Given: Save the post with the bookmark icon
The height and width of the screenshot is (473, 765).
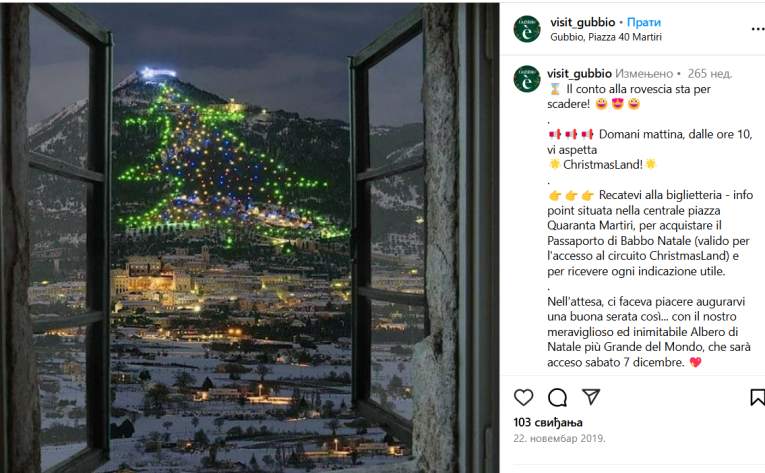Looking at the screenshot, I should coord(758,397).
